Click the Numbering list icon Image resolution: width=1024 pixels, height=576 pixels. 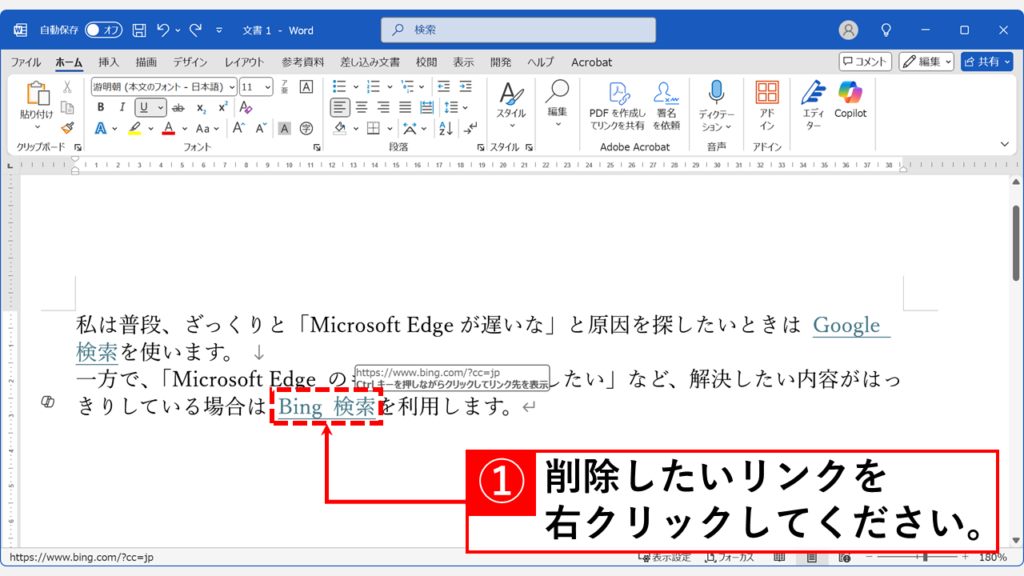click(x=373, y=87)
